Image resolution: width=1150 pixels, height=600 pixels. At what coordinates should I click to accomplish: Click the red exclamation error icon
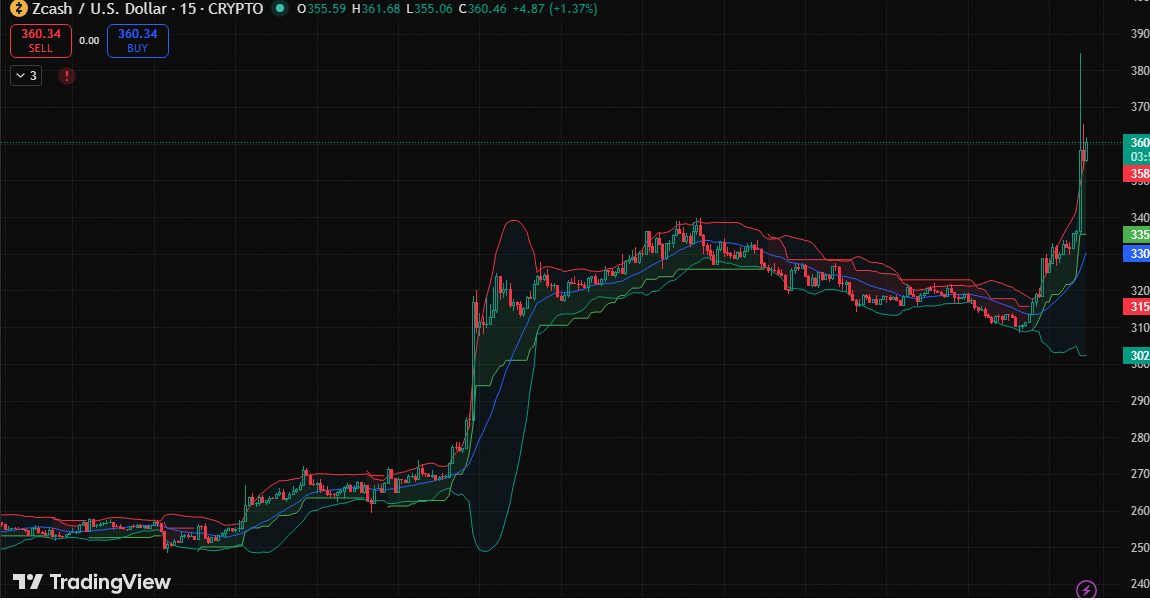(67, 76)
